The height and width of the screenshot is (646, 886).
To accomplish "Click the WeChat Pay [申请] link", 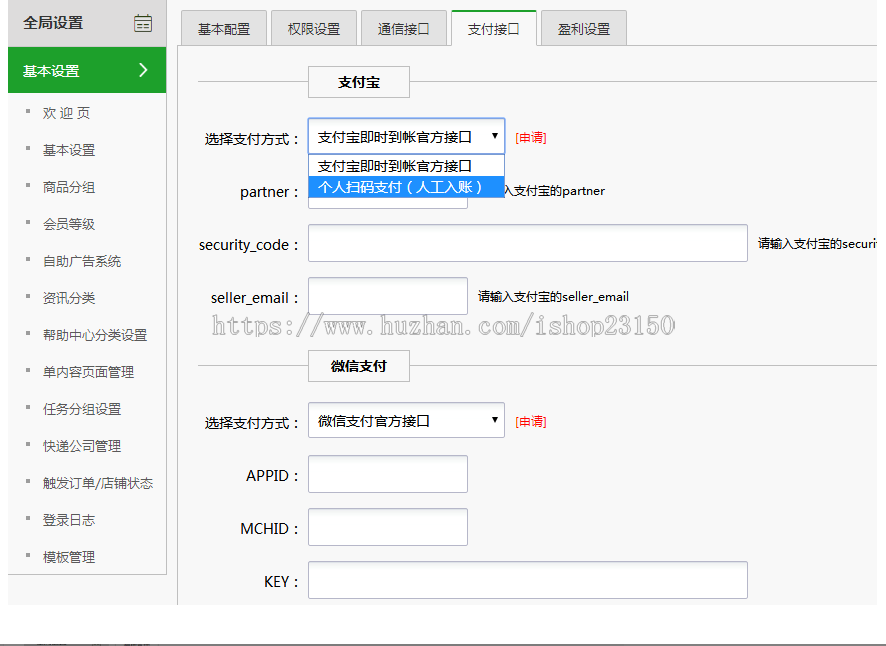I will (x=531, y=421).
